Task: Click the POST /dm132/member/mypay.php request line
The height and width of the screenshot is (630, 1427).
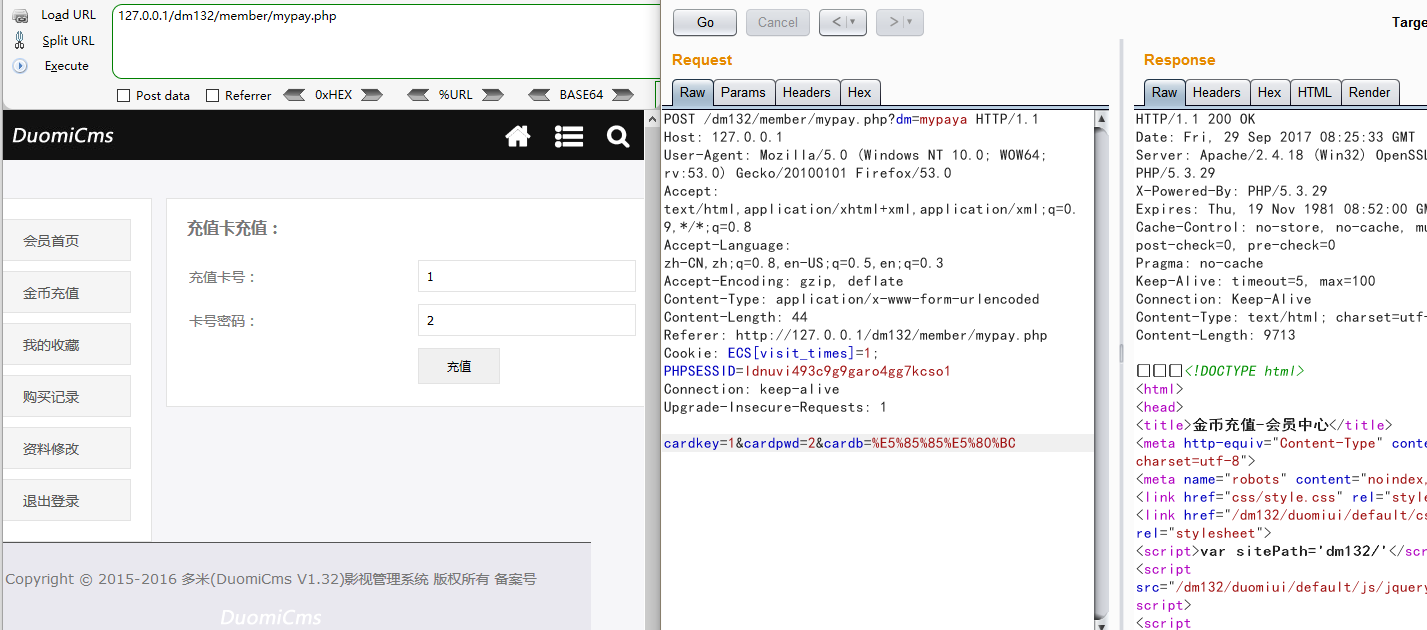Action: 851,119
